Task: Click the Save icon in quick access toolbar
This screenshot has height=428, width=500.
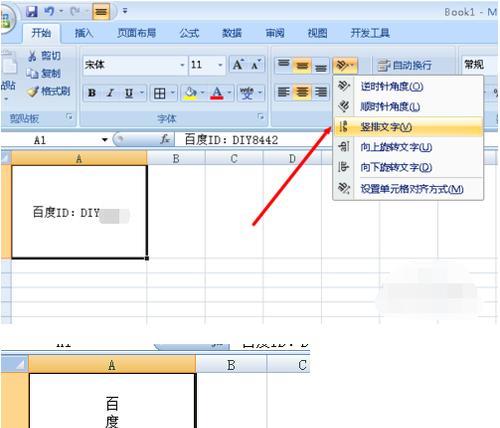Action: (x=32, y=12)
